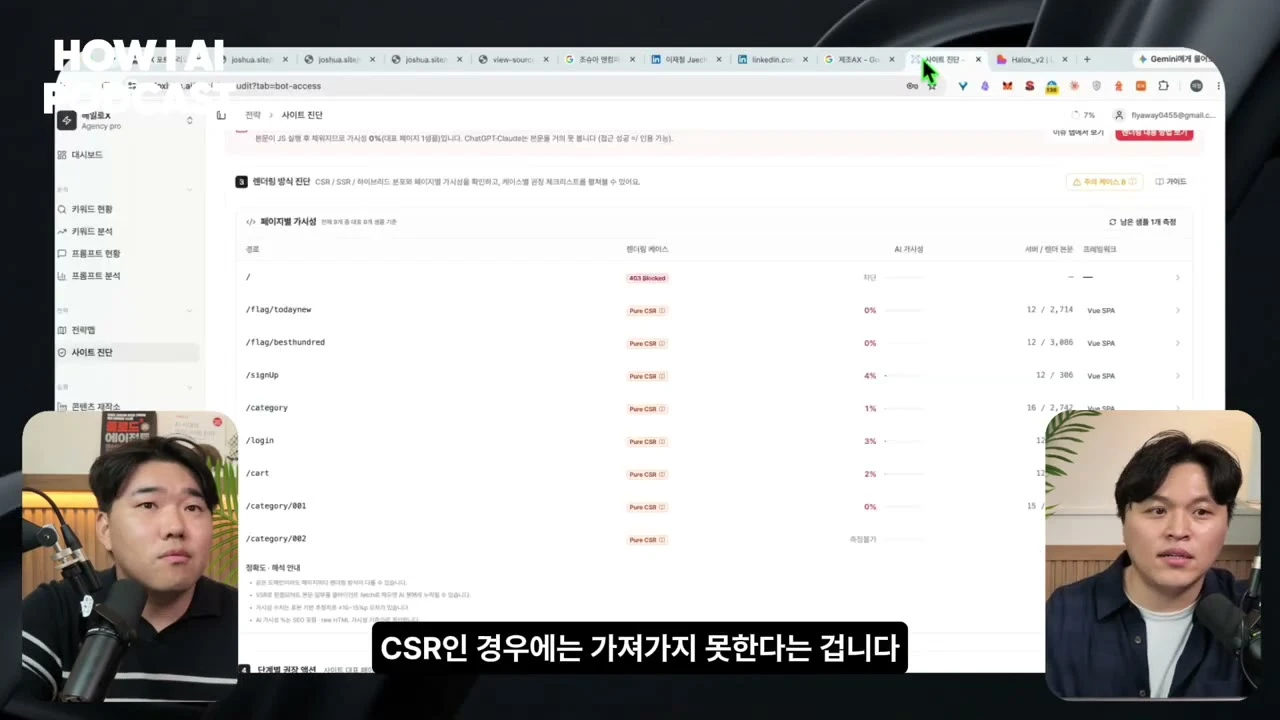The width and height of the screenshot is (1280, 720).
Task: Open a new browser tab
Action: click(1087, 60)
